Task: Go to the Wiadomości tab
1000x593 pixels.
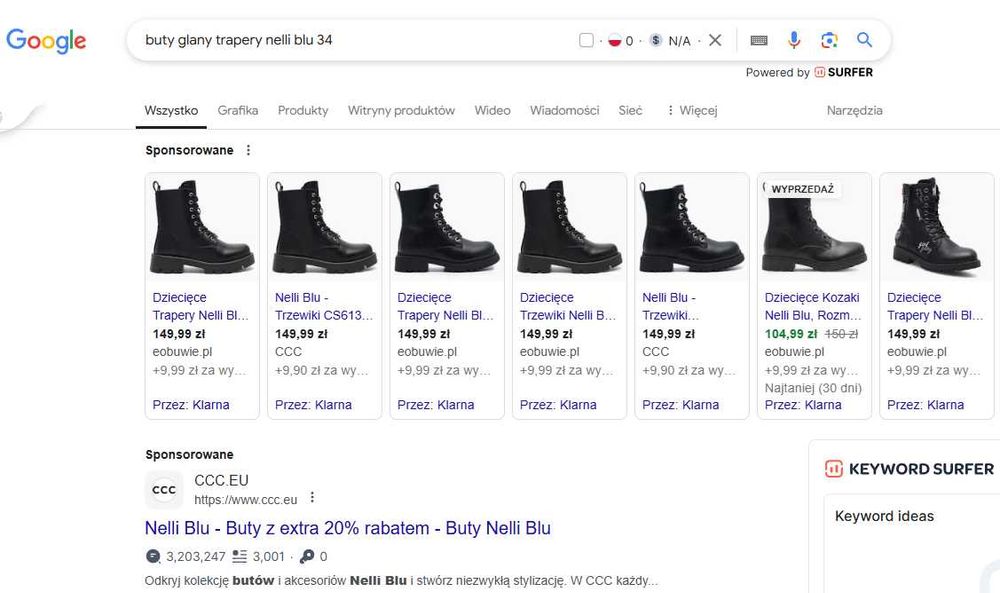Action: tap(564, 110)
